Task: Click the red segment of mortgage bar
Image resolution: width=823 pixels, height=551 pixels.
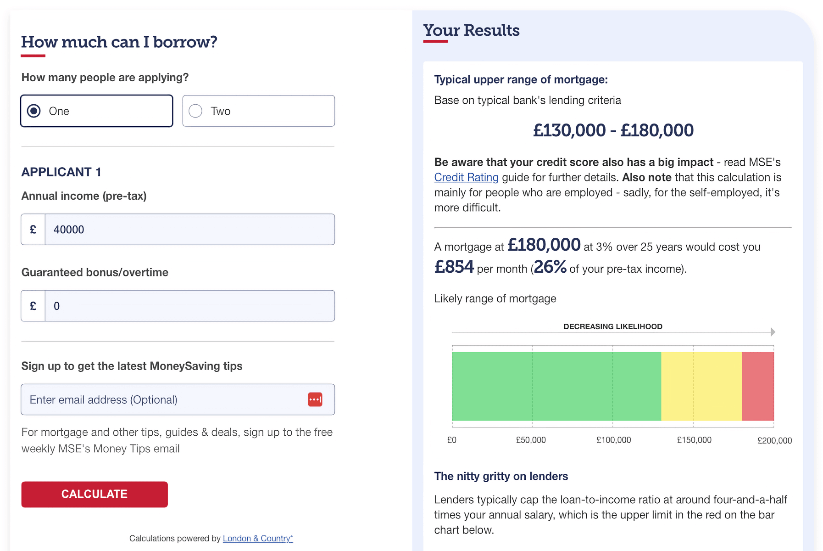Action: [757, 386]
